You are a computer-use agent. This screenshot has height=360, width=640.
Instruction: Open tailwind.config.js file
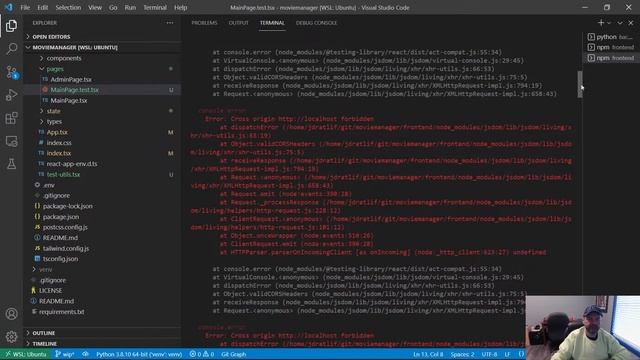tap(102, 248)
